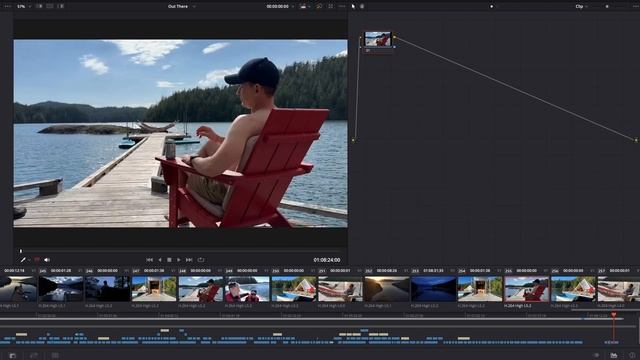
Task: Select clip 246 dark silhouette thumbnail
Action: 107,289
